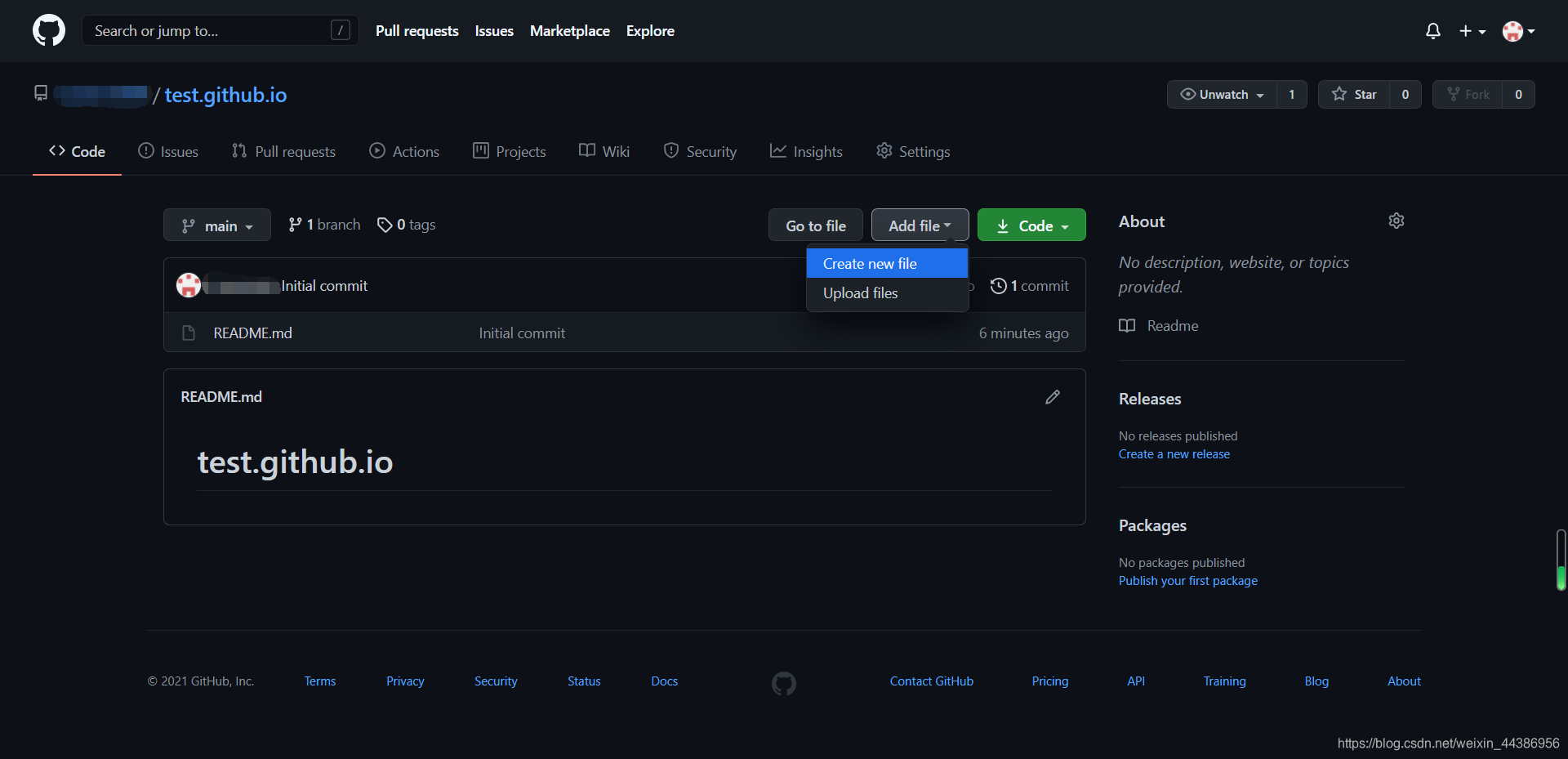This screenshot has height=759, width=1568.
Task: Open the footer Privacy link
Action: (x=405, y=681)
